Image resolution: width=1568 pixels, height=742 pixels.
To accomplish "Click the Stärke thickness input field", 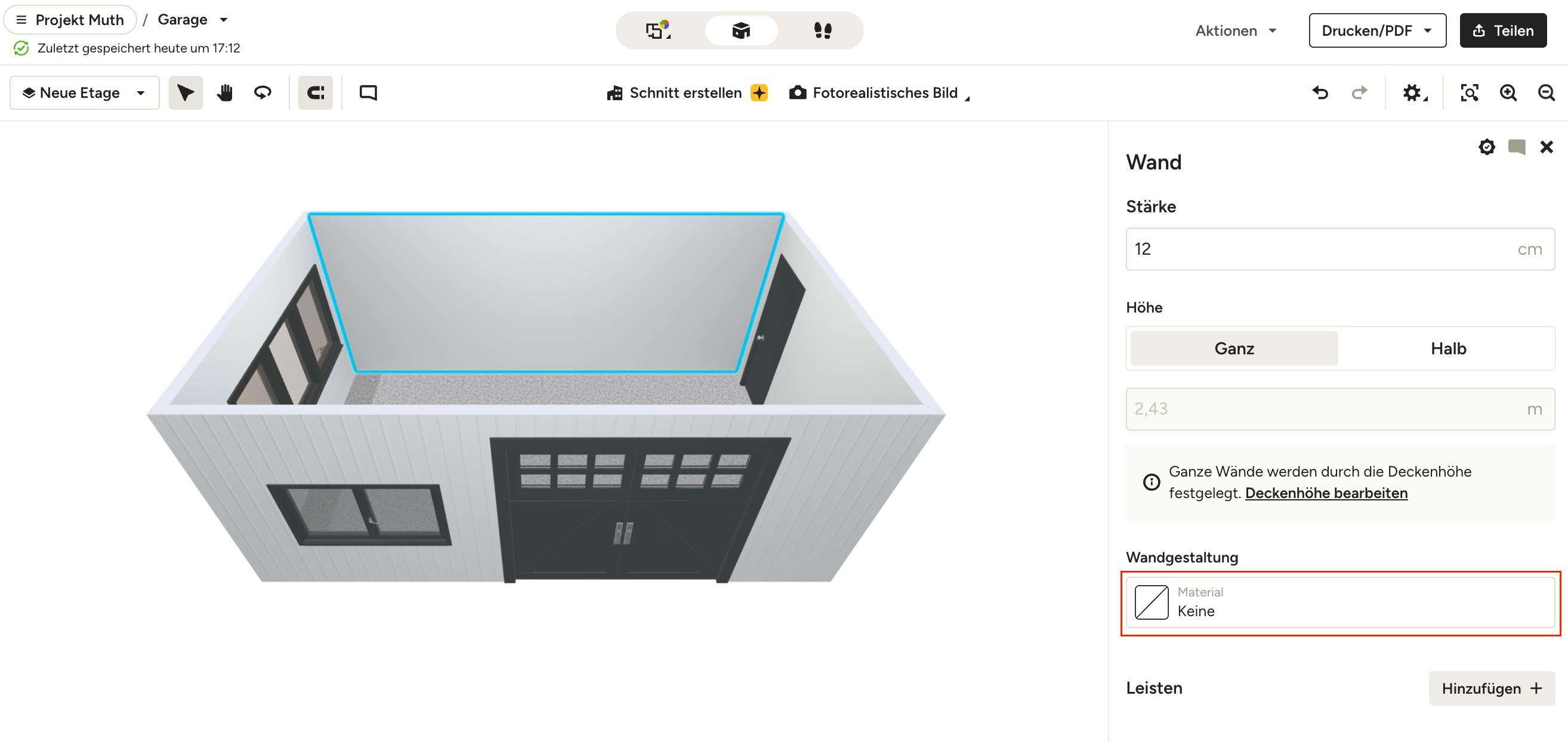I will tap(1340, 249).
